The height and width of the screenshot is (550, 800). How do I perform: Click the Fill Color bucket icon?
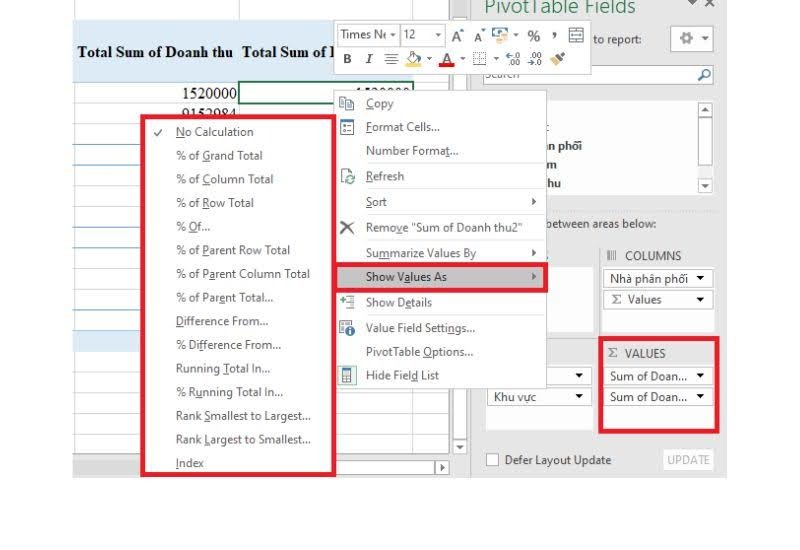pyautogui.click(x=413, y=59)
